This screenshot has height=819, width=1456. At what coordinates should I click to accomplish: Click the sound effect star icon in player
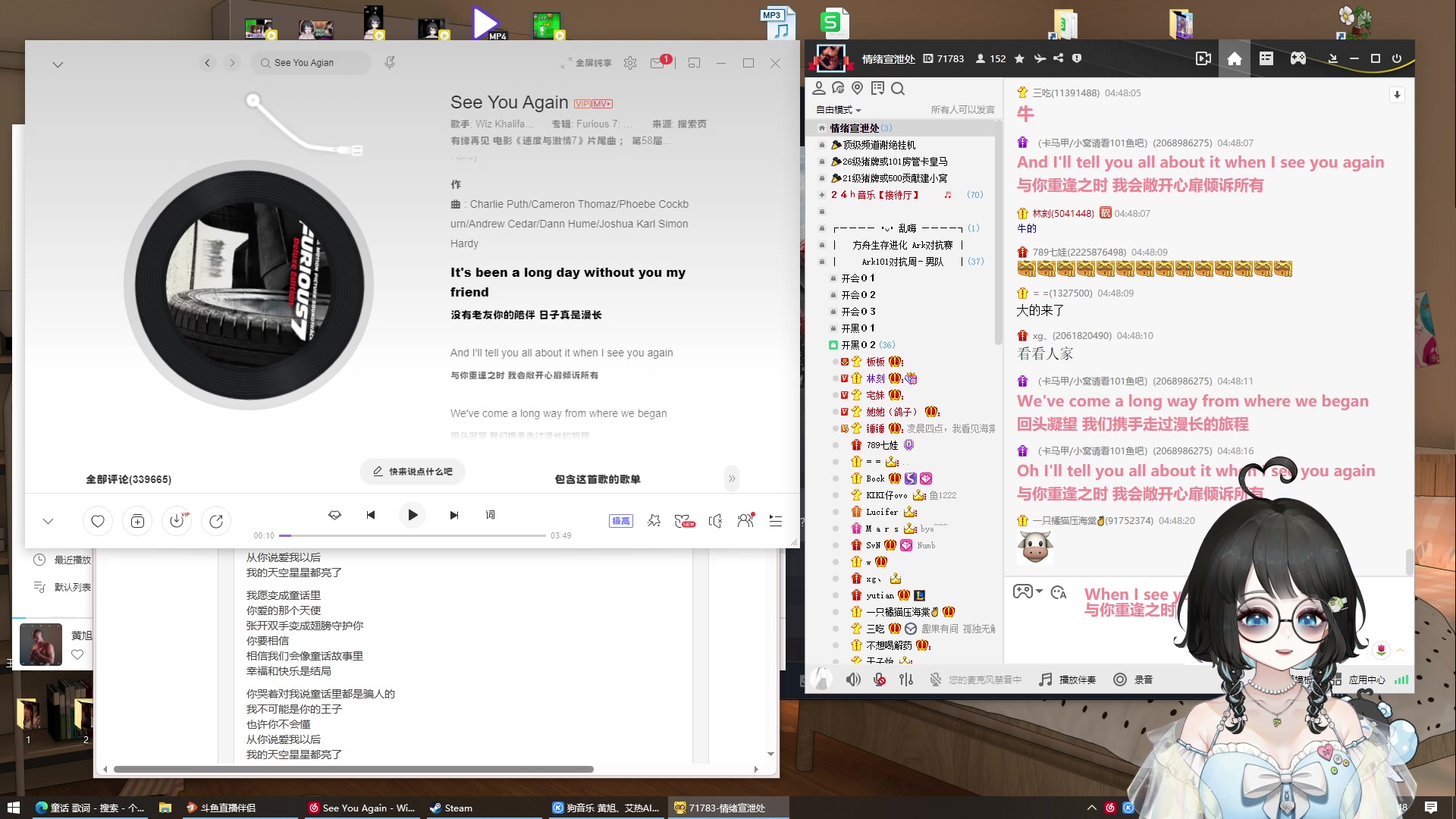(654, 521)
